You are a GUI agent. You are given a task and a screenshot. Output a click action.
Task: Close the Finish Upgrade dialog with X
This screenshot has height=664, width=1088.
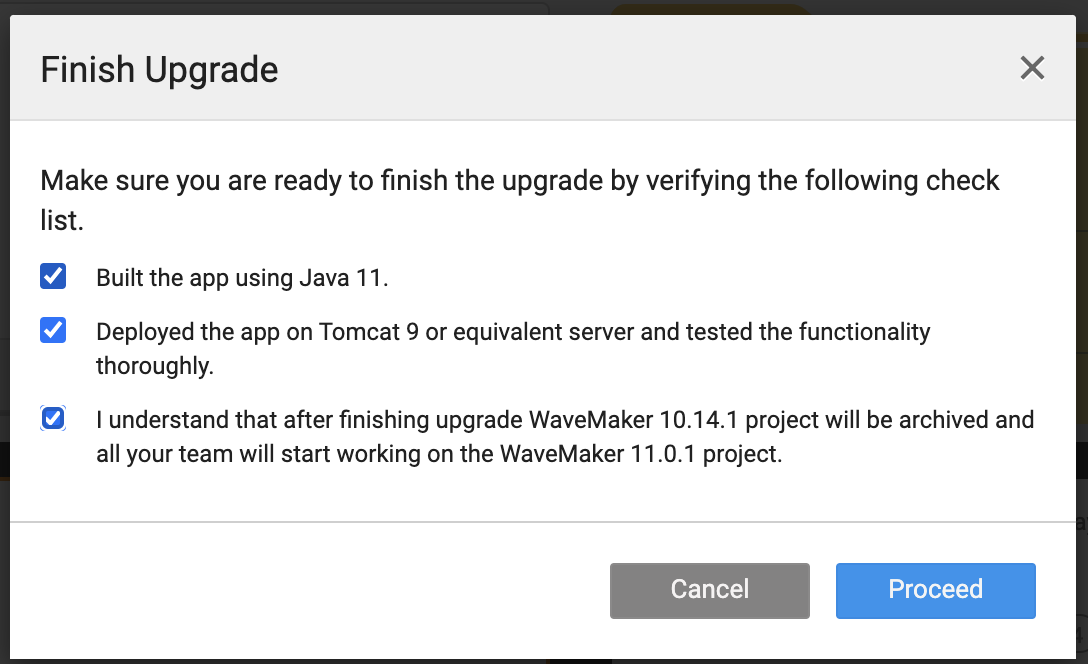point(1031,68)
